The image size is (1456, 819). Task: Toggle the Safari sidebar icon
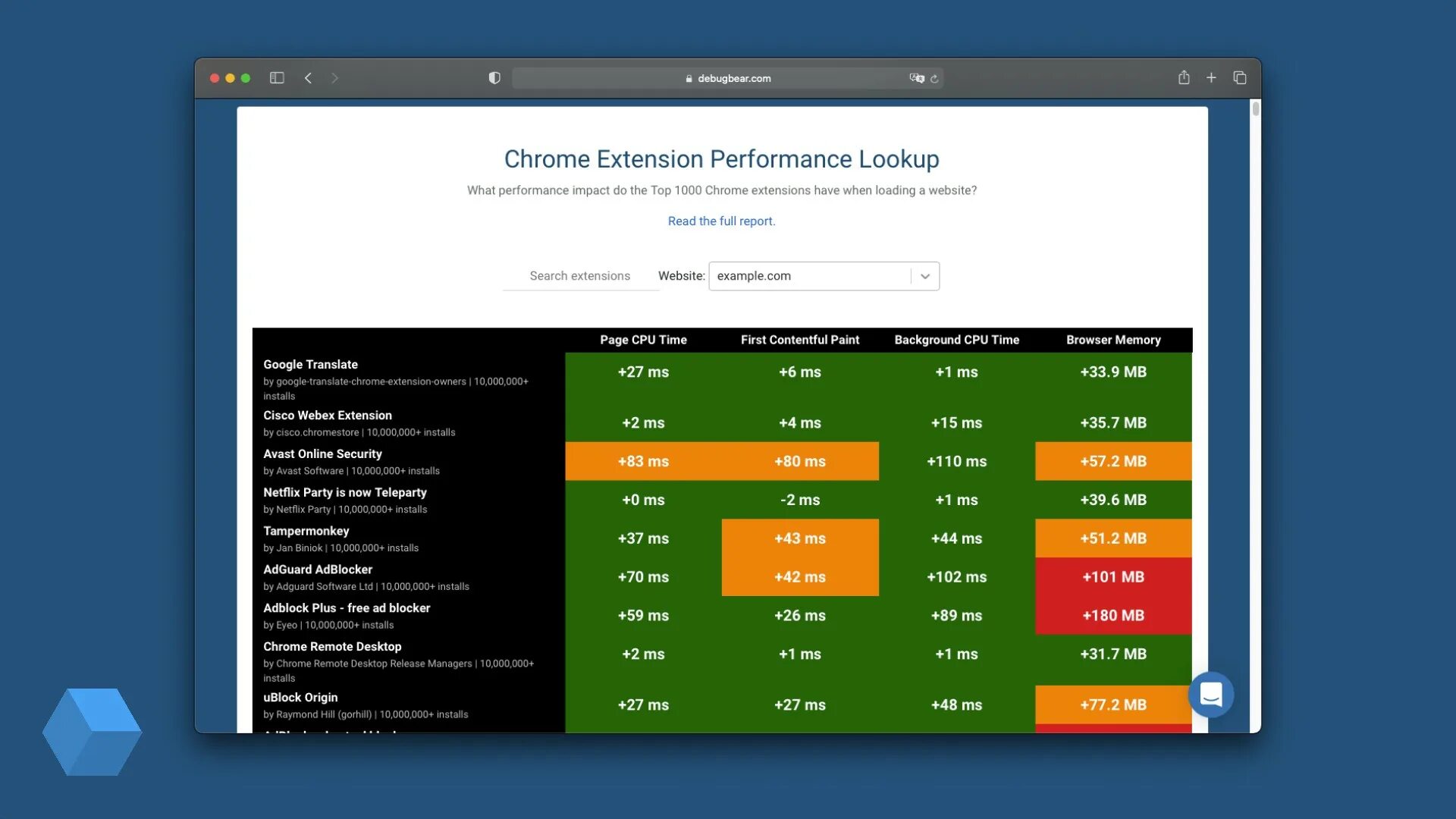click(x=277, y=78)
